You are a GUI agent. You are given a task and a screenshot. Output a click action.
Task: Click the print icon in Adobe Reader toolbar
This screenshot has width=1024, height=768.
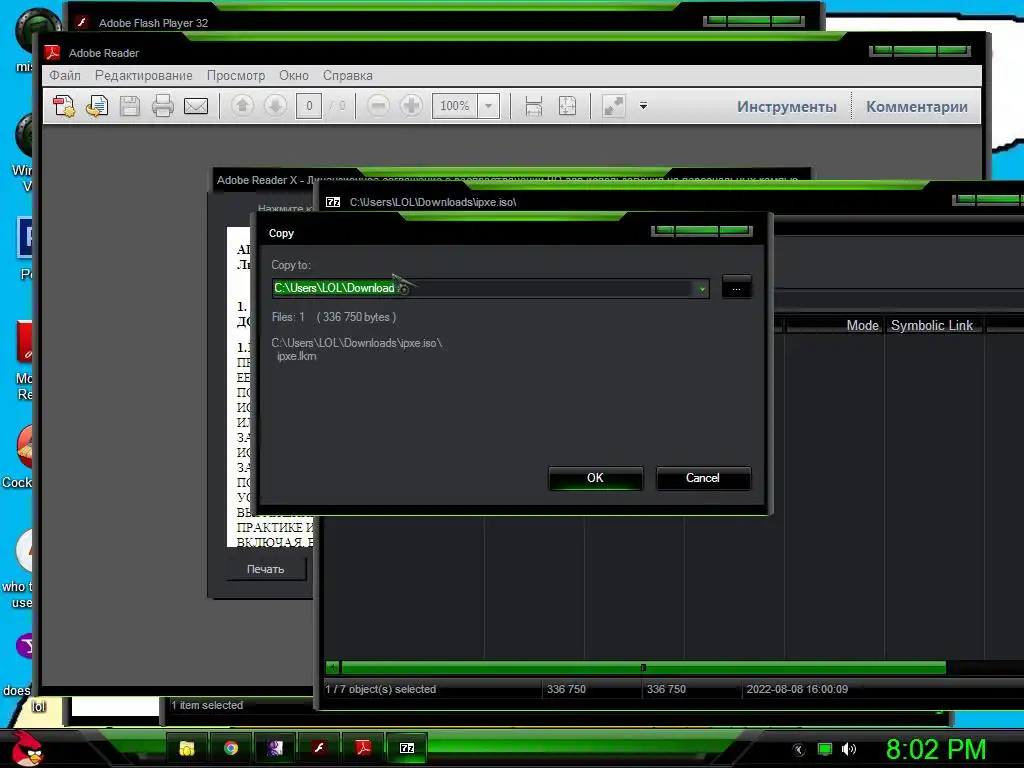[x=163, y=106]
